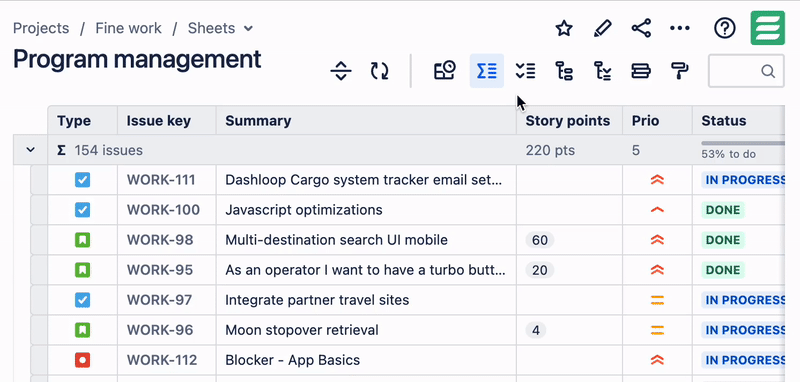Screen dimensions: 800x382
Task: Click the pencil edit icon
Action: click(603, 28)
